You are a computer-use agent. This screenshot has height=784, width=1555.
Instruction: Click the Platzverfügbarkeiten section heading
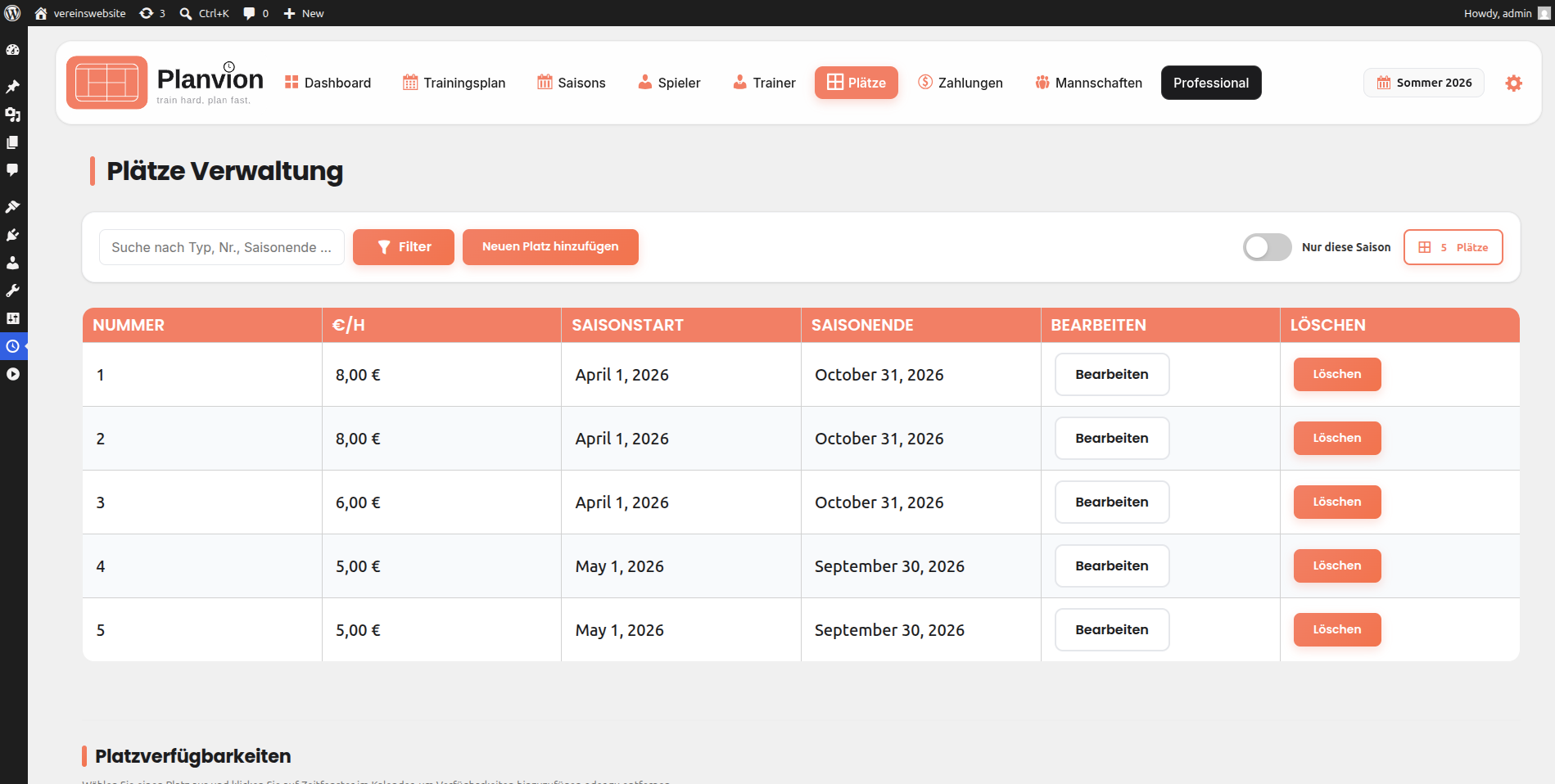193,756
